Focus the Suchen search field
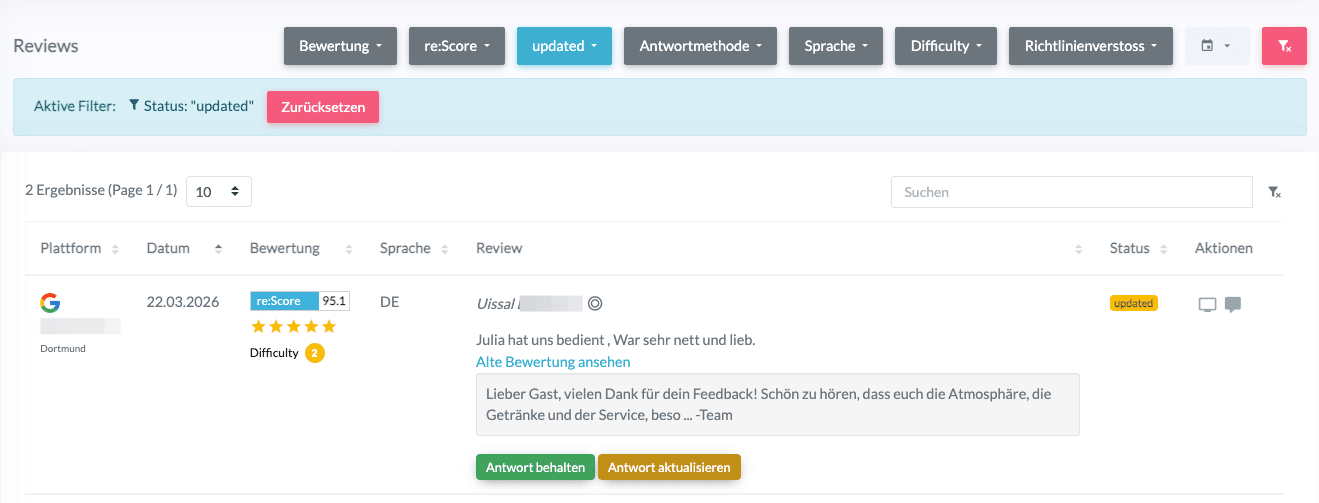The height and width of the screenshot is (503, 1319). (x=1071, y=192)
